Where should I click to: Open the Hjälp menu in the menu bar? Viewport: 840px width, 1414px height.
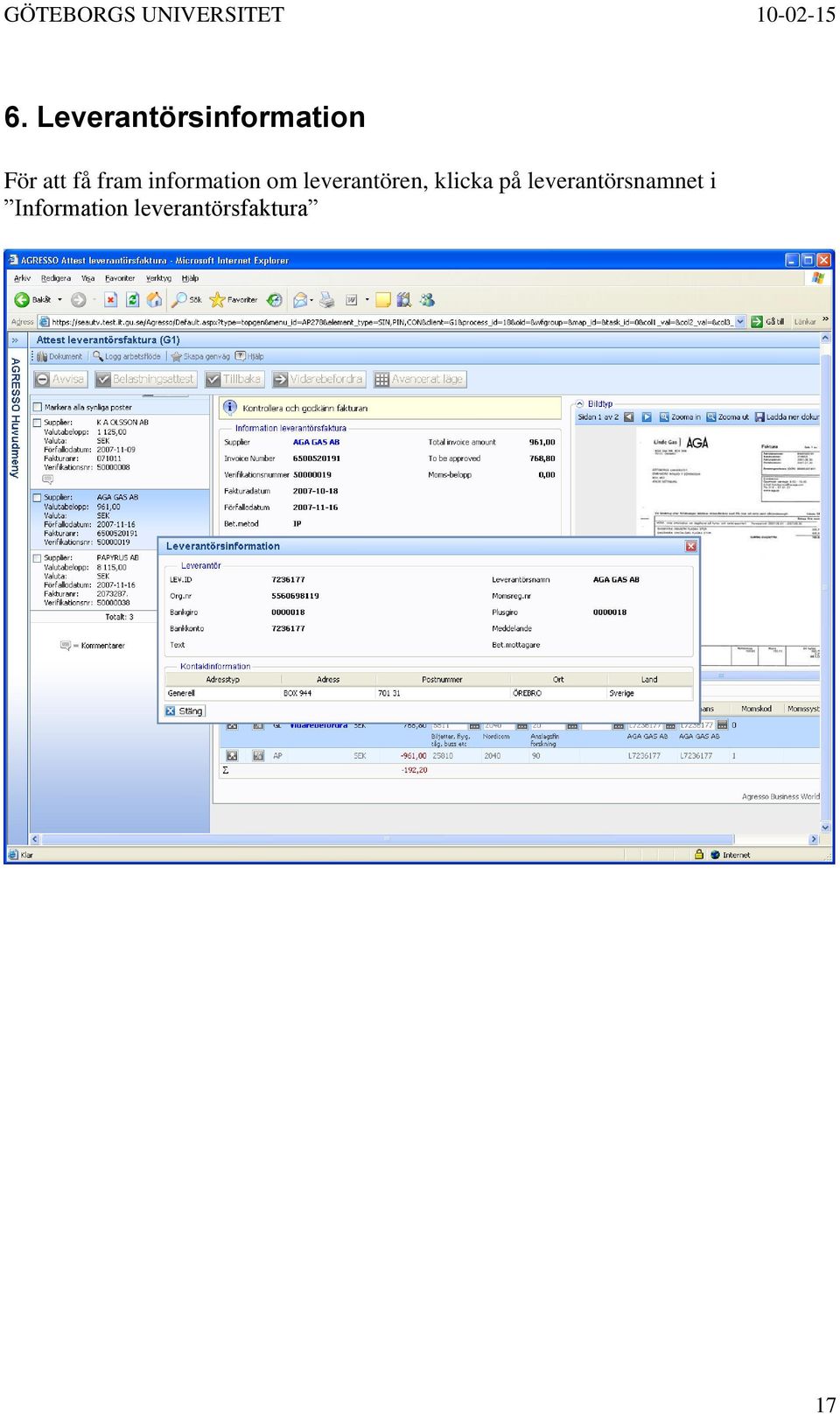[x=190, y=278]
